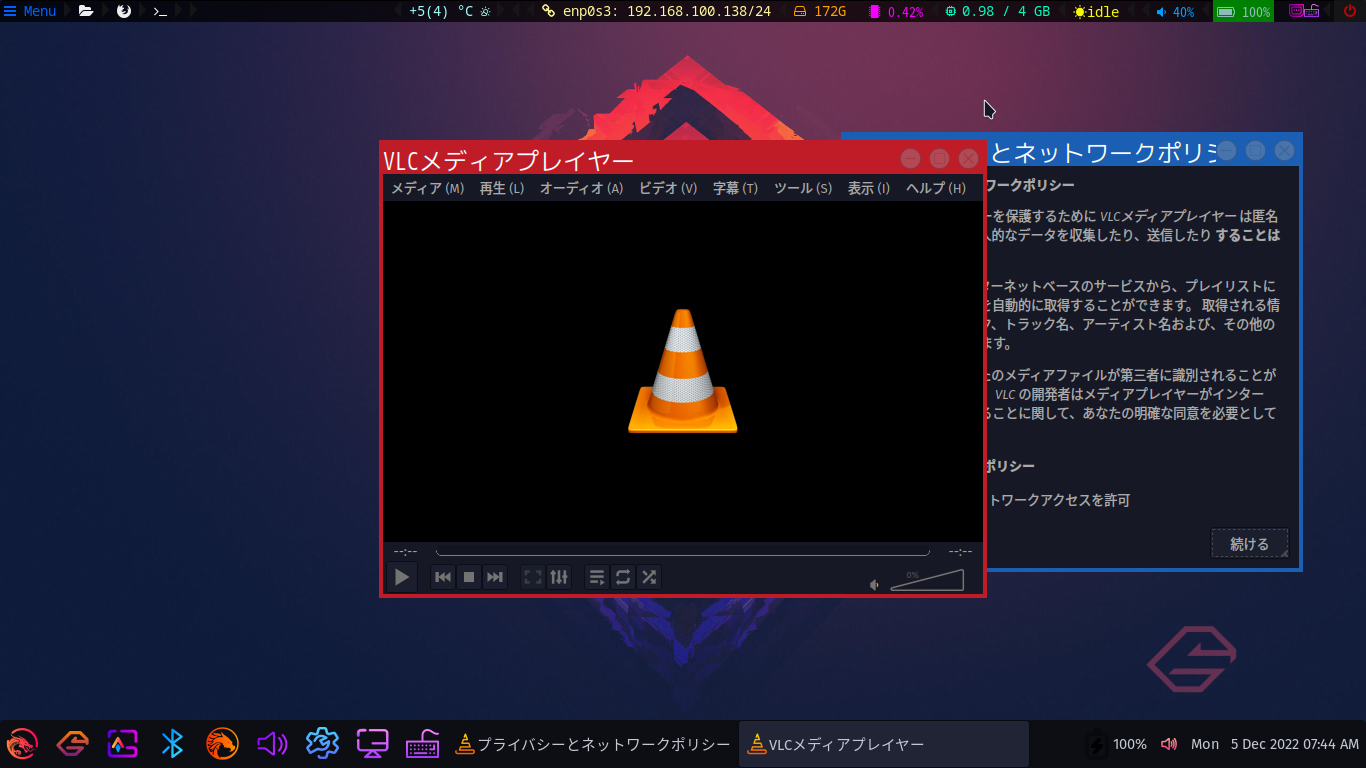Click the VLC cone logo in the video area
1366x768 pixels.
tap(683, 371)
